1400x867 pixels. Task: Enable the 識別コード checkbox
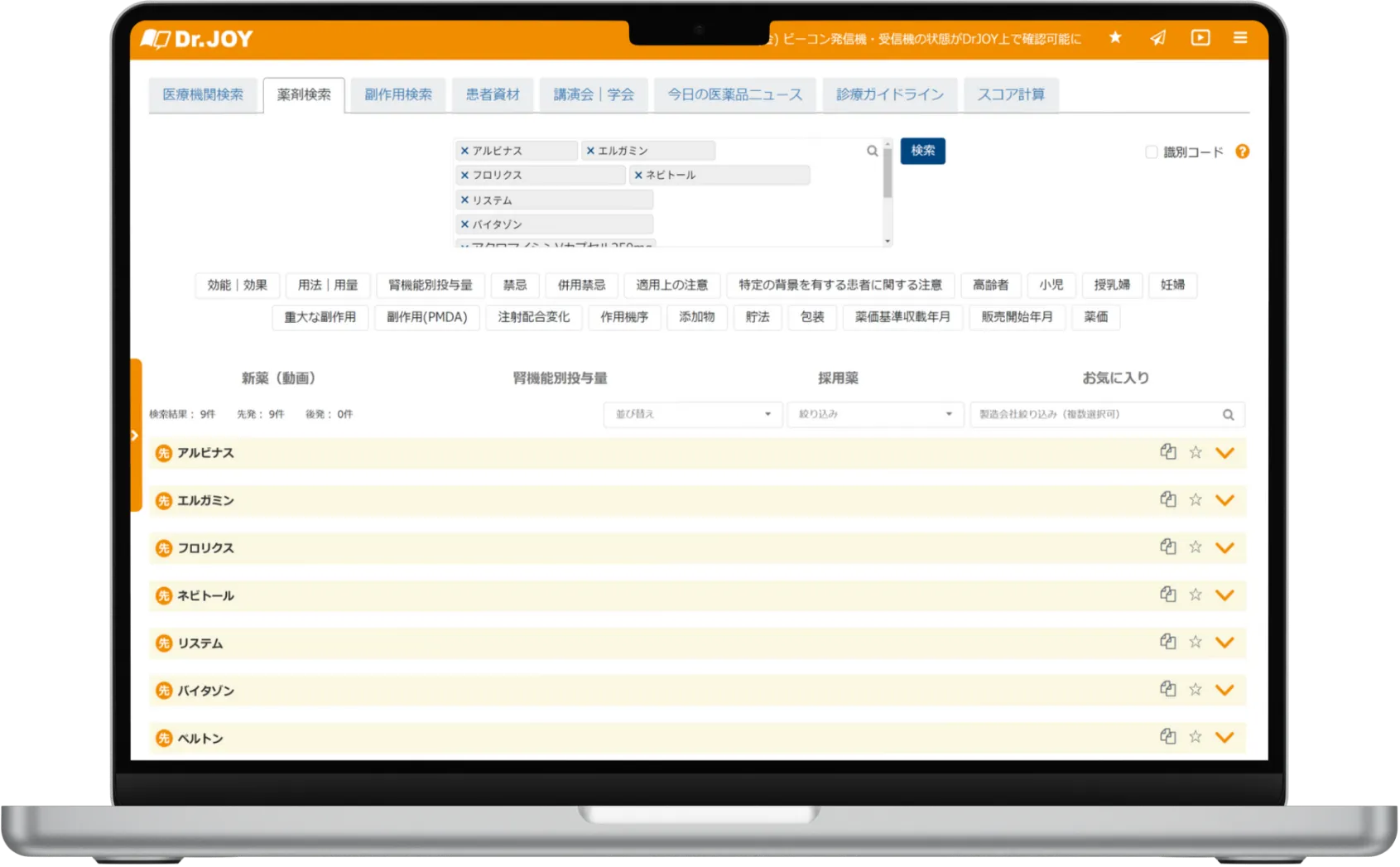coord(1151,152)
